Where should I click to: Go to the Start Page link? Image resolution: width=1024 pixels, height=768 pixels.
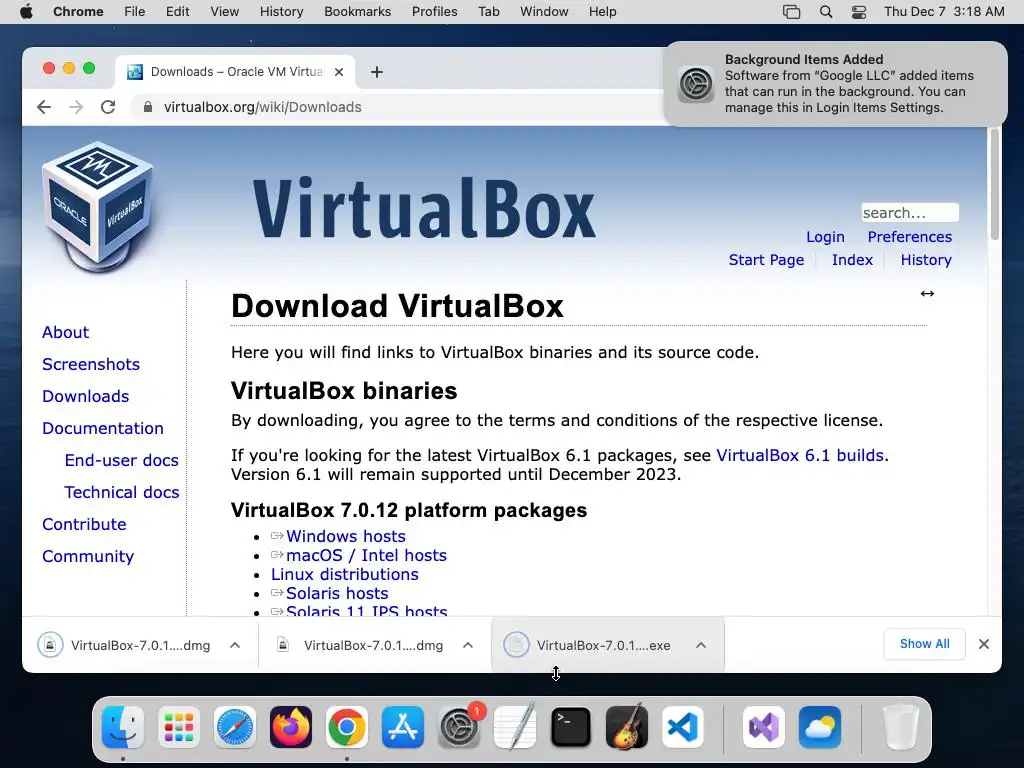click(x=766, y=260)
